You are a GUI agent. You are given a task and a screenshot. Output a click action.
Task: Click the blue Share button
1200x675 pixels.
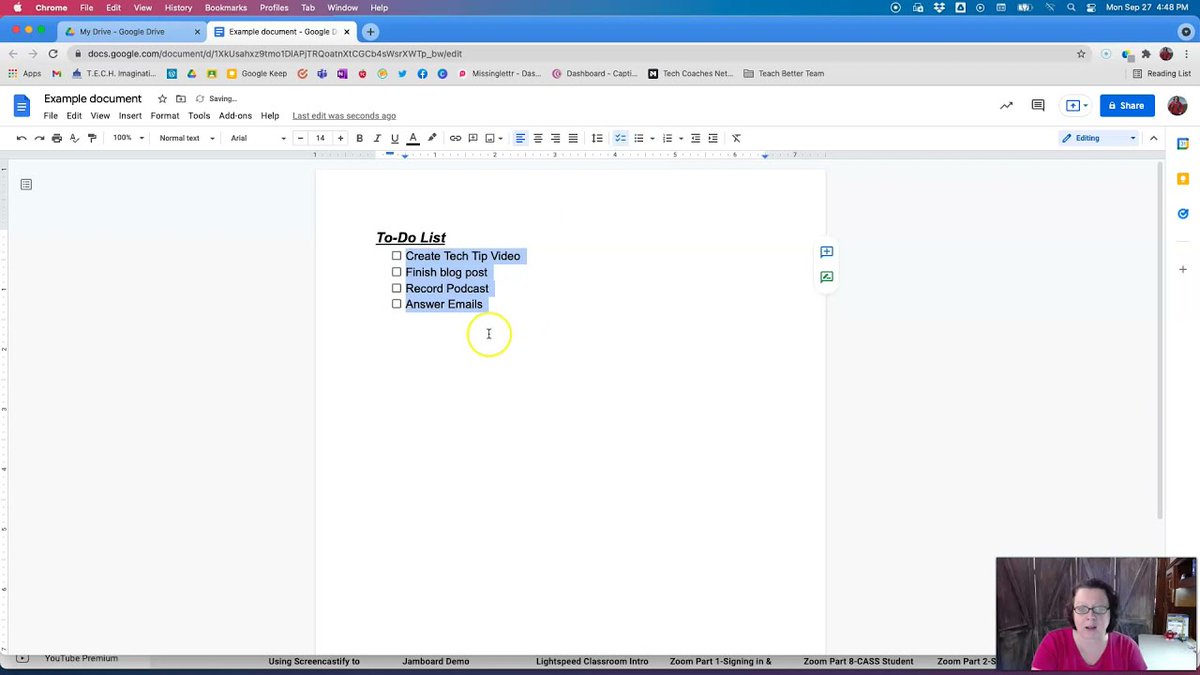[x=1127, y=105]
